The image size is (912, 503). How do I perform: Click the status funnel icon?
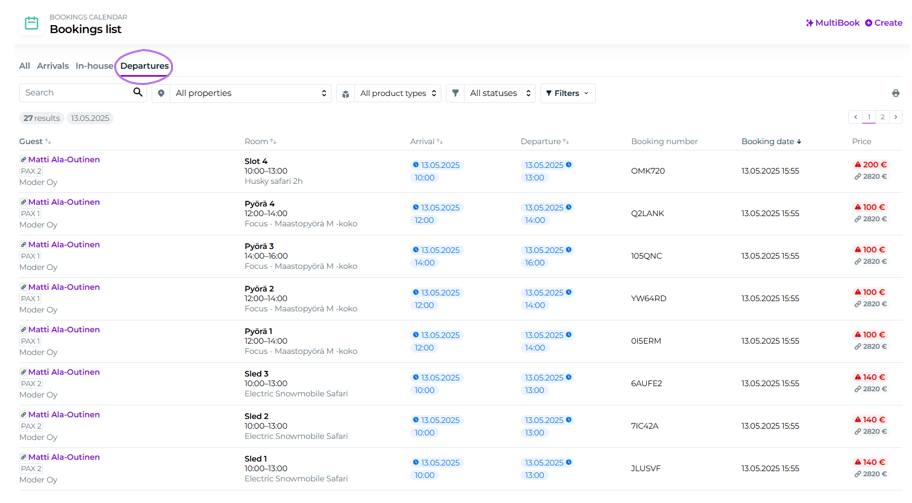tap(455, 93)
